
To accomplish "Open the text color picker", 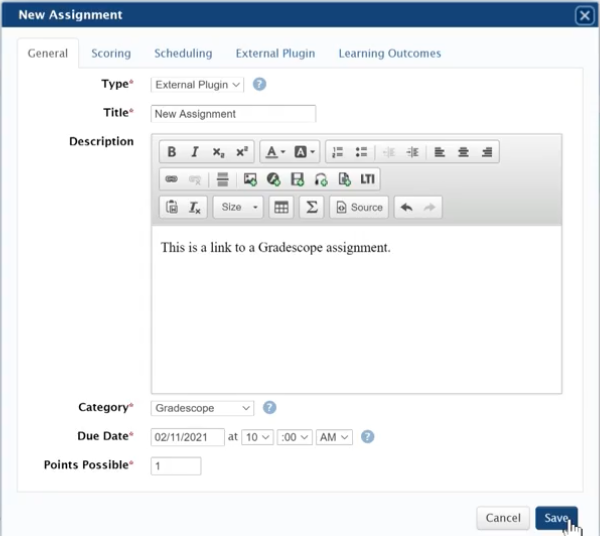I will tap(275, 152).
